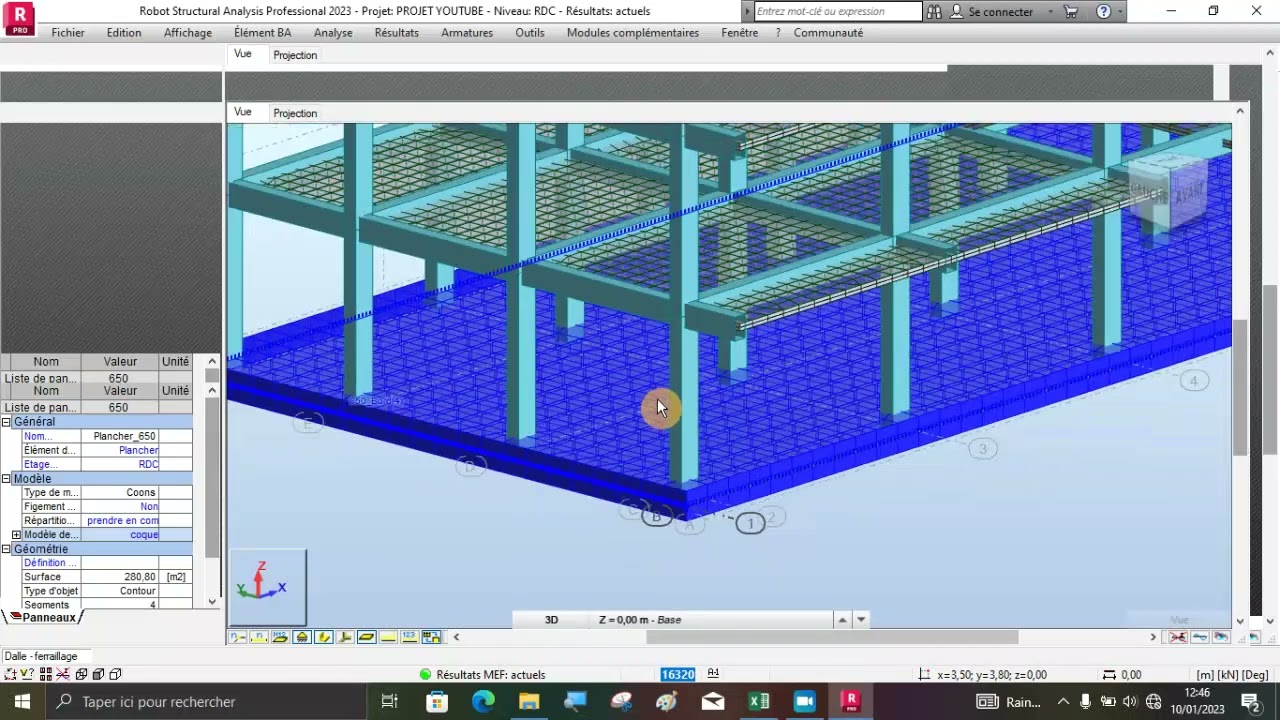
Task: Click the eye view icon at bottom right
Action: point(1221,637)
